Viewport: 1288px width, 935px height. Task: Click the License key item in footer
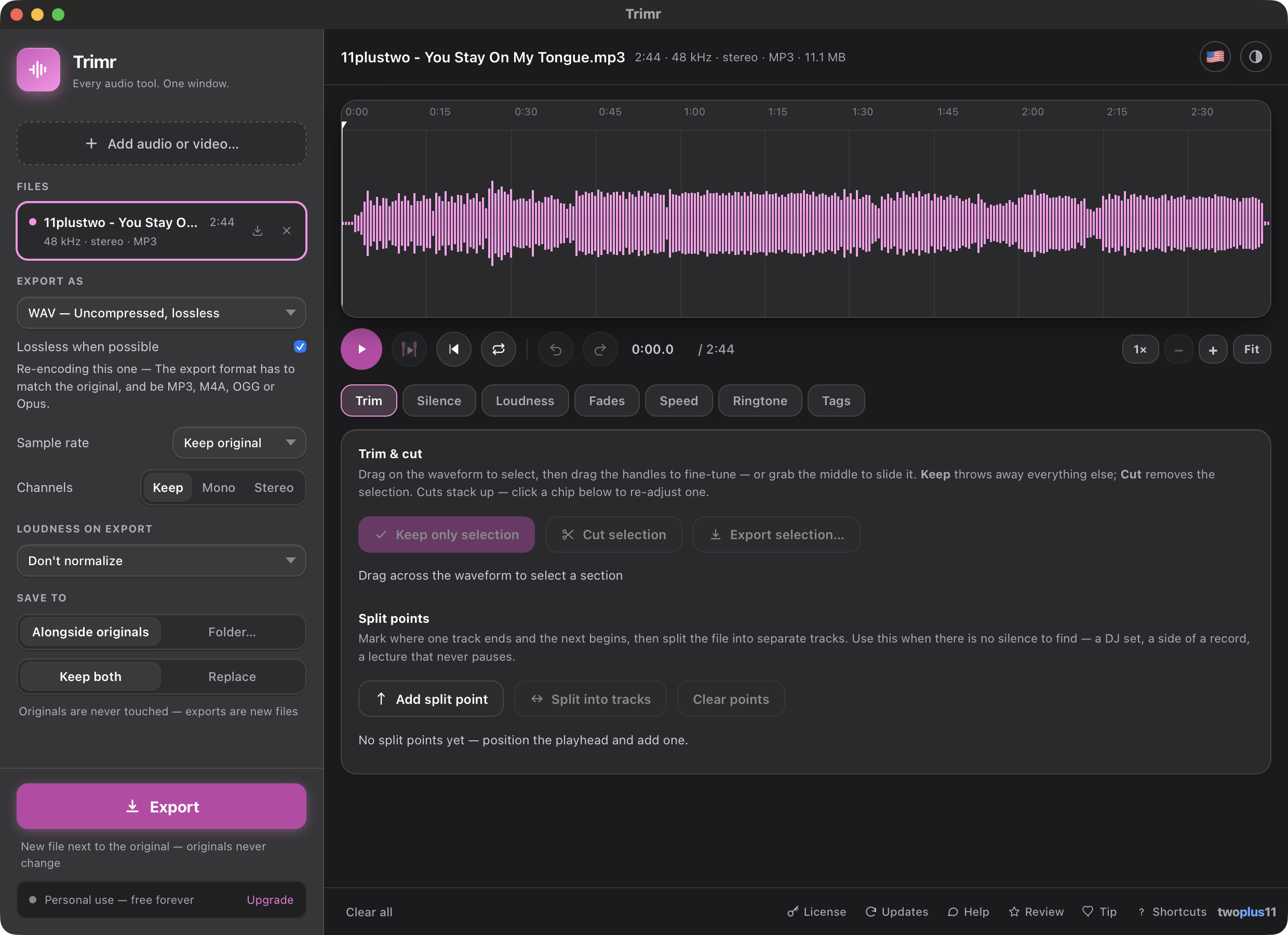pyautogui.click(x=816, y=912)
